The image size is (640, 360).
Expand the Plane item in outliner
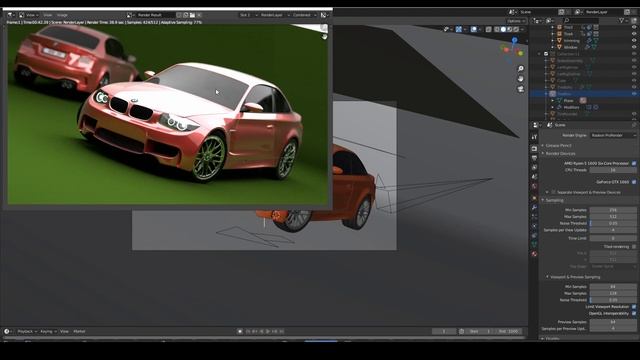coord(553,100)
